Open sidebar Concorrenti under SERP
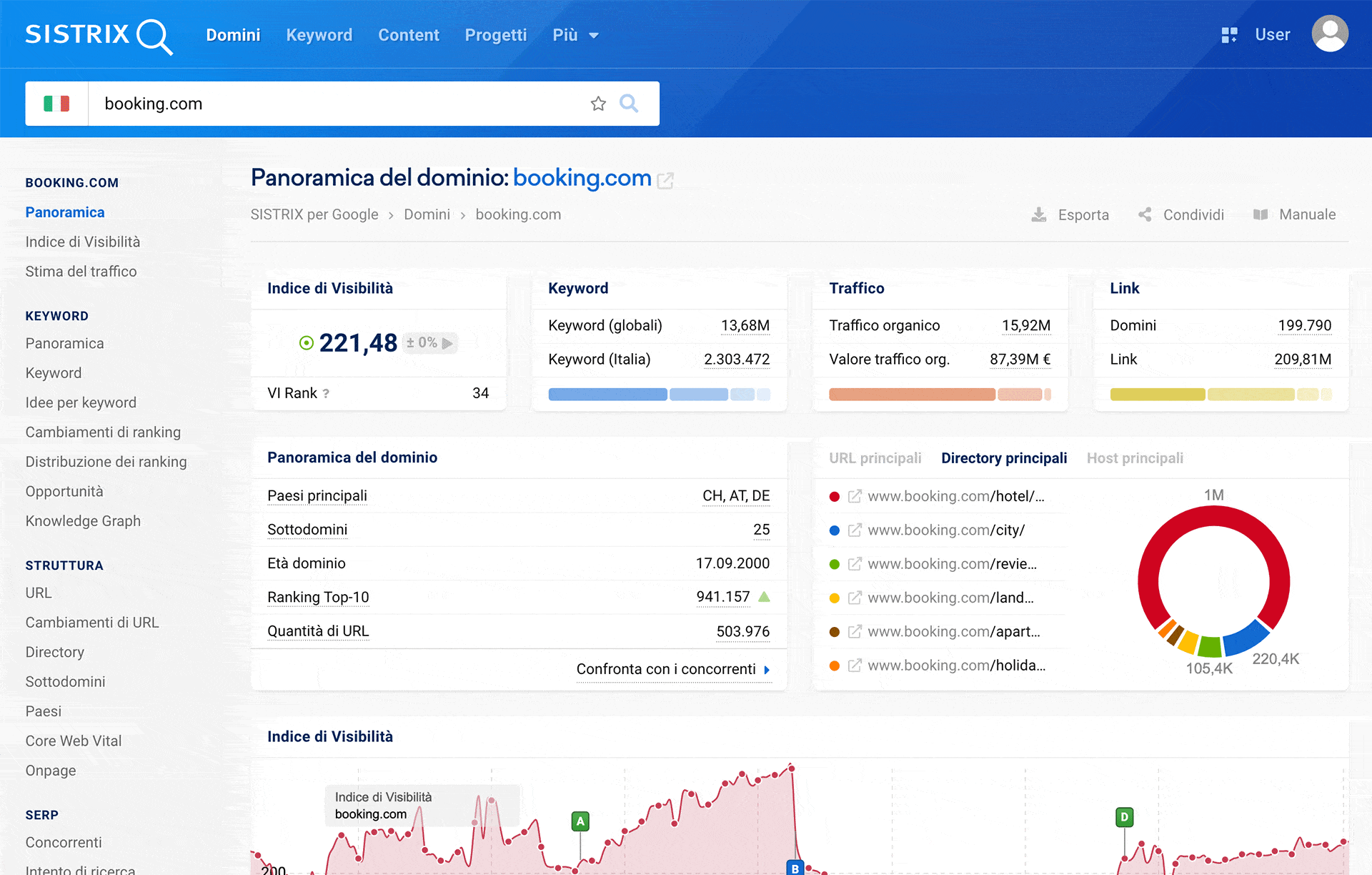 pyautogui.click(x=64, y=843)
